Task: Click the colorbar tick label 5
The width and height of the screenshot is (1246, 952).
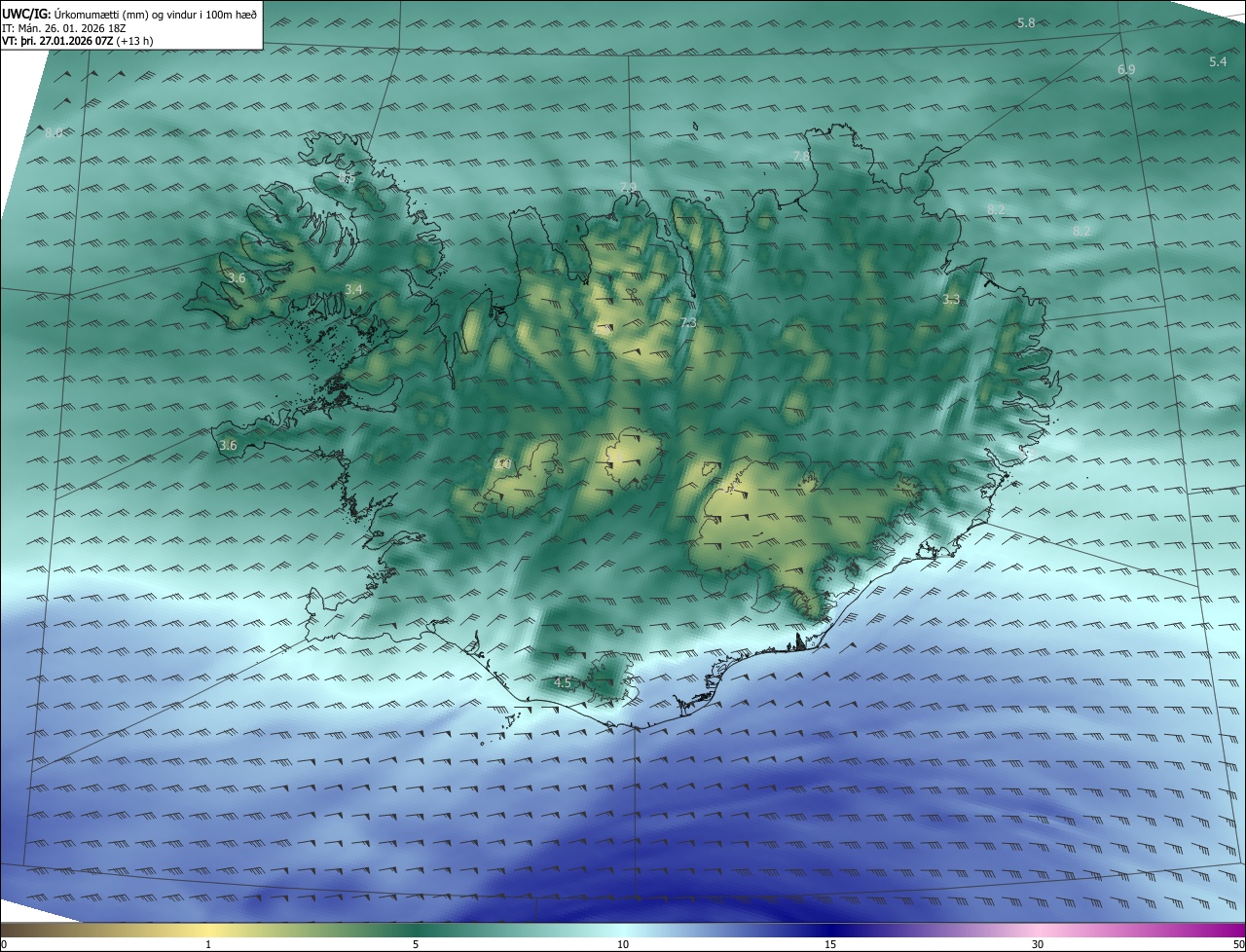Action: pos(416,944)
